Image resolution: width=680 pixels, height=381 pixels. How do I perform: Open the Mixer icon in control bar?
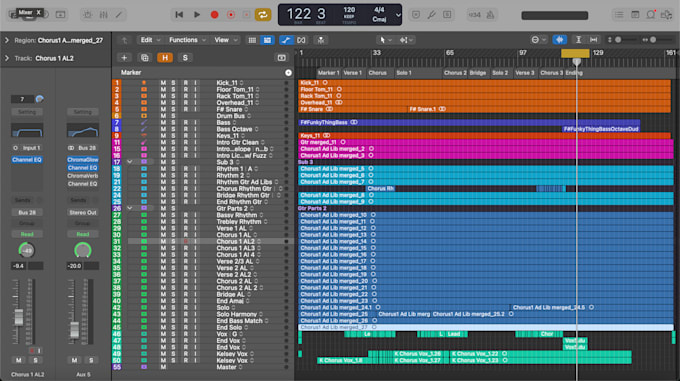[x=103, y=15]
